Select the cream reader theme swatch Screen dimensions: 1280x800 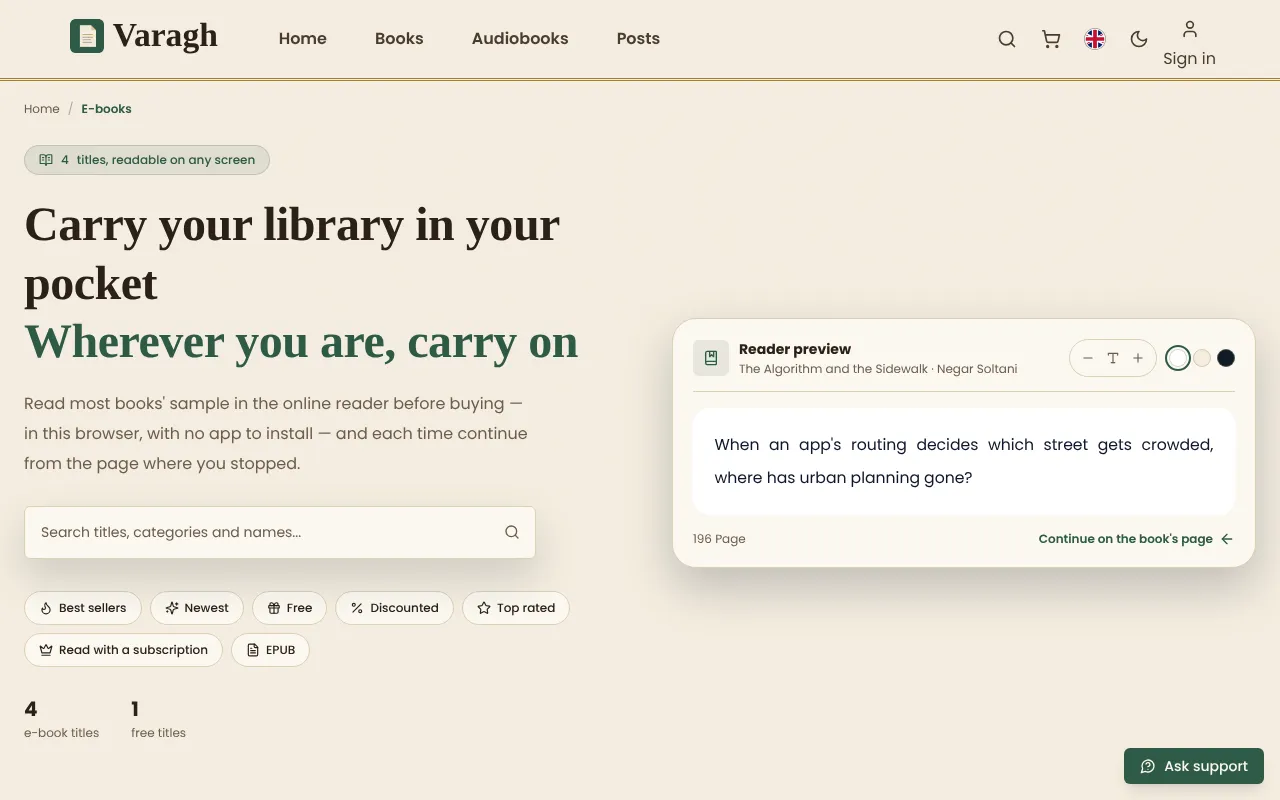(1203, 358)
